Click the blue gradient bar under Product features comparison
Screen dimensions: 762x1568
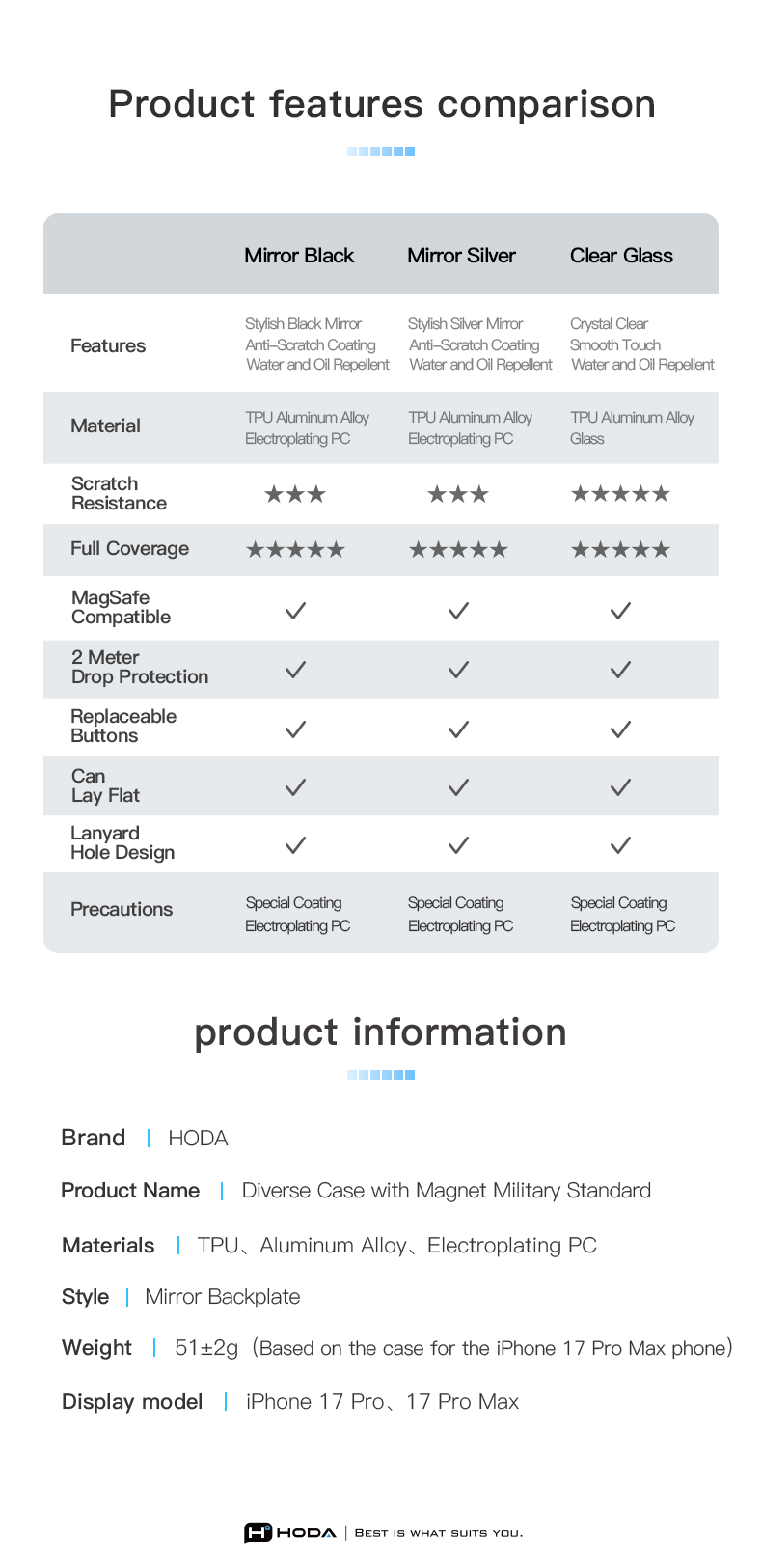pyautogui.click(x=381, y=151)
